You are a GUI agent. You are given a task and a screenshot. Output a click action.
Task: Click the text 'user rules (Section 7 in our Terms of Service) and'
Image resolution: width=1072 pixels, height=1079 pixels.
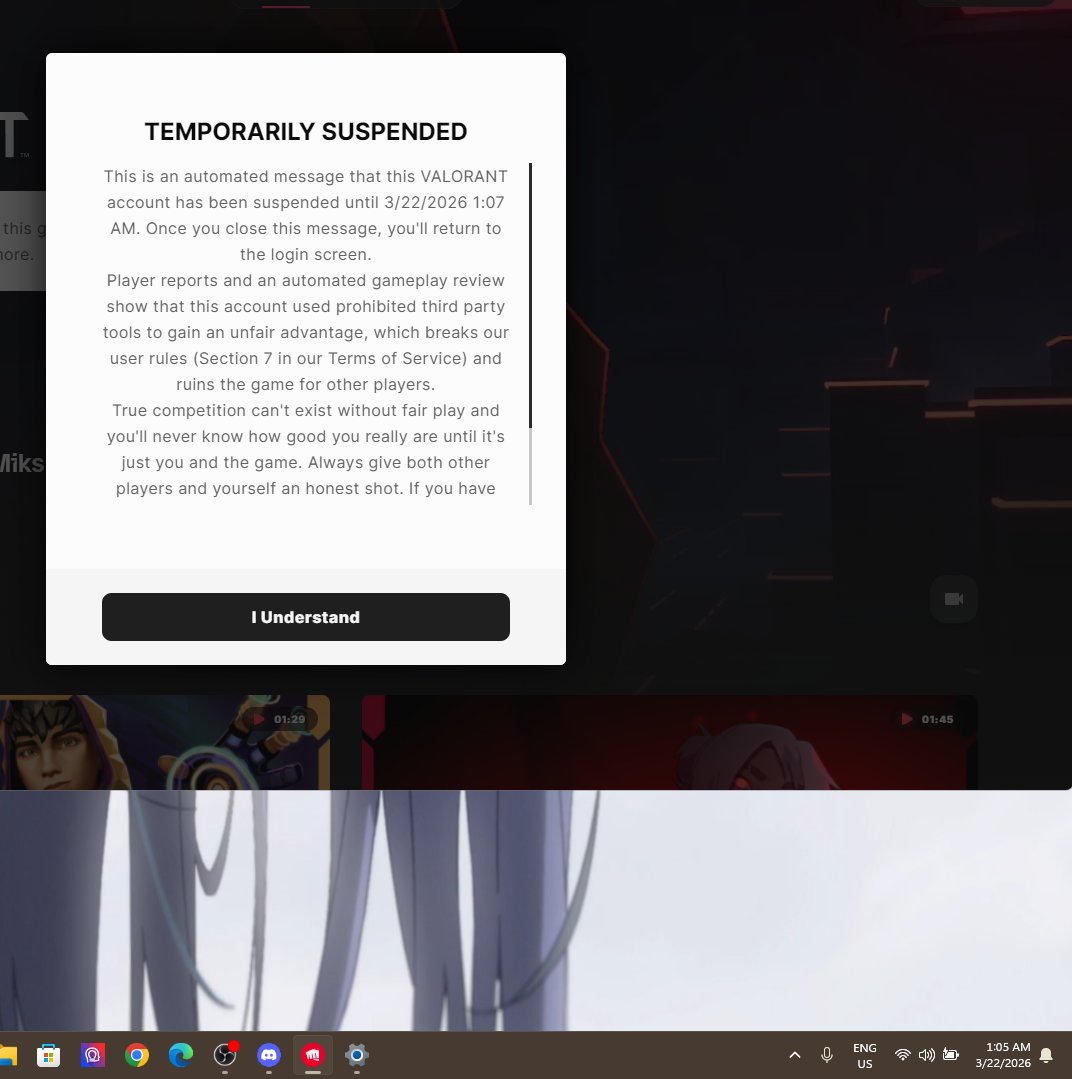[x=305, y=359]
